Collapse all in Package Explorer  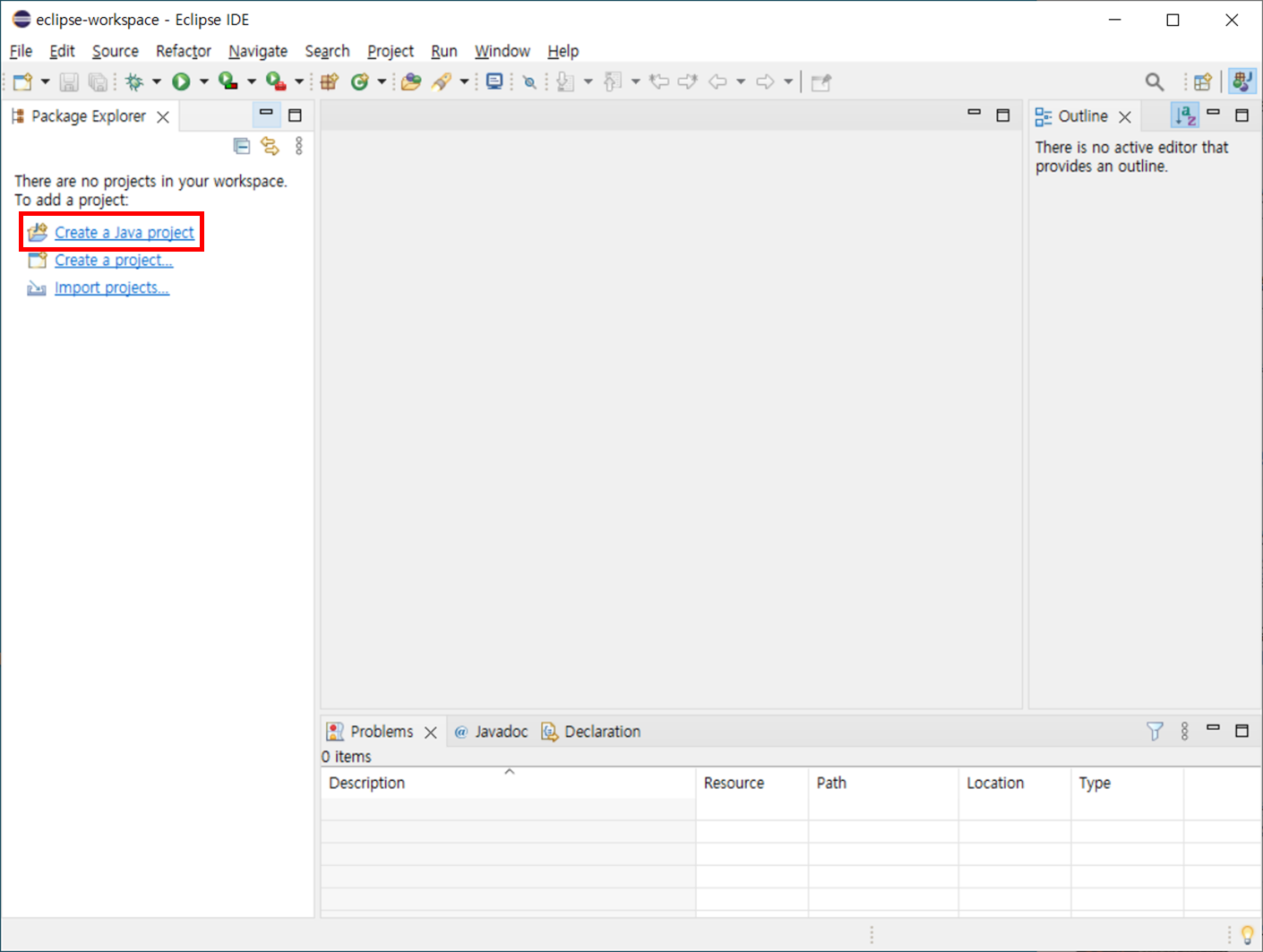point(242,146)
